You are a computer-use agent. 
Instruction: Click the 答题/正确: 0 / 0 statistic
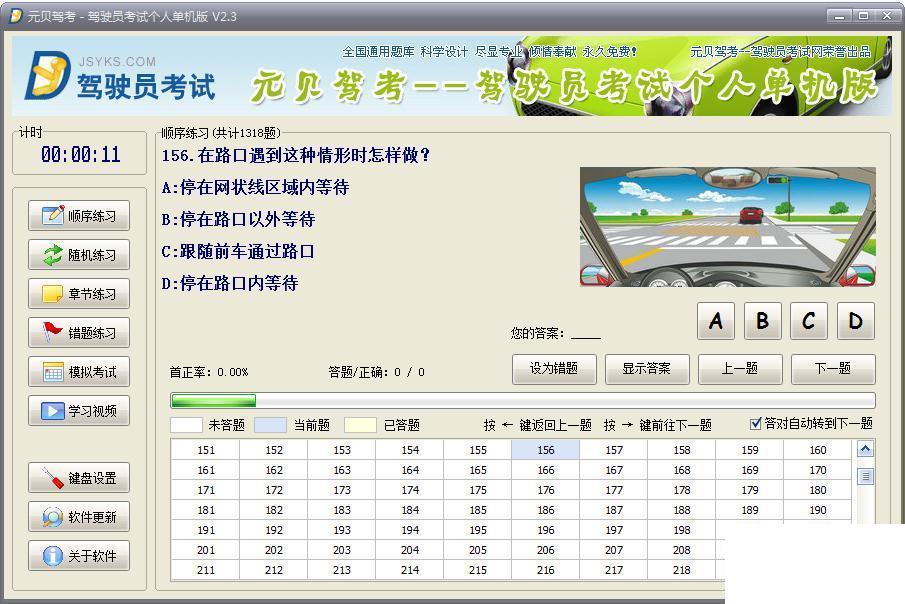pyautogui.click(x=376, y=372)
